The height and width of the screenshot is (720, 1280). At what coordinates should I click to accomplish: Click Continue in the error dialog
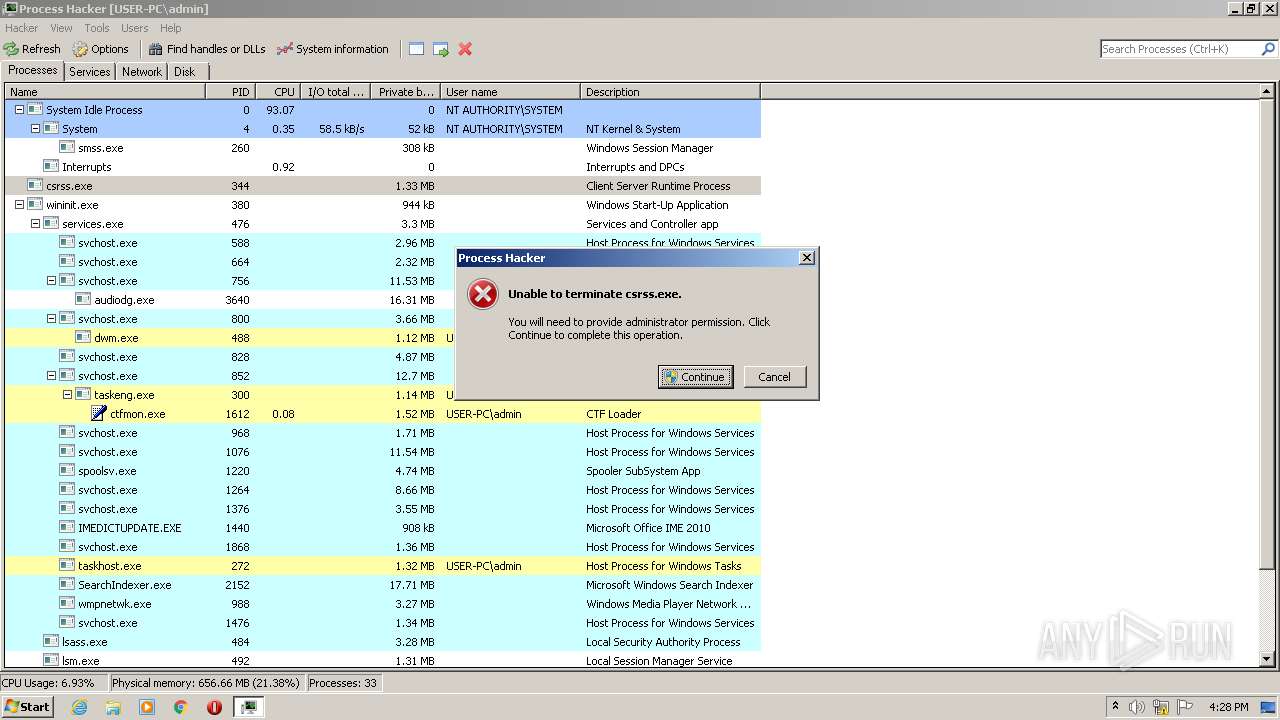point(695,377)
